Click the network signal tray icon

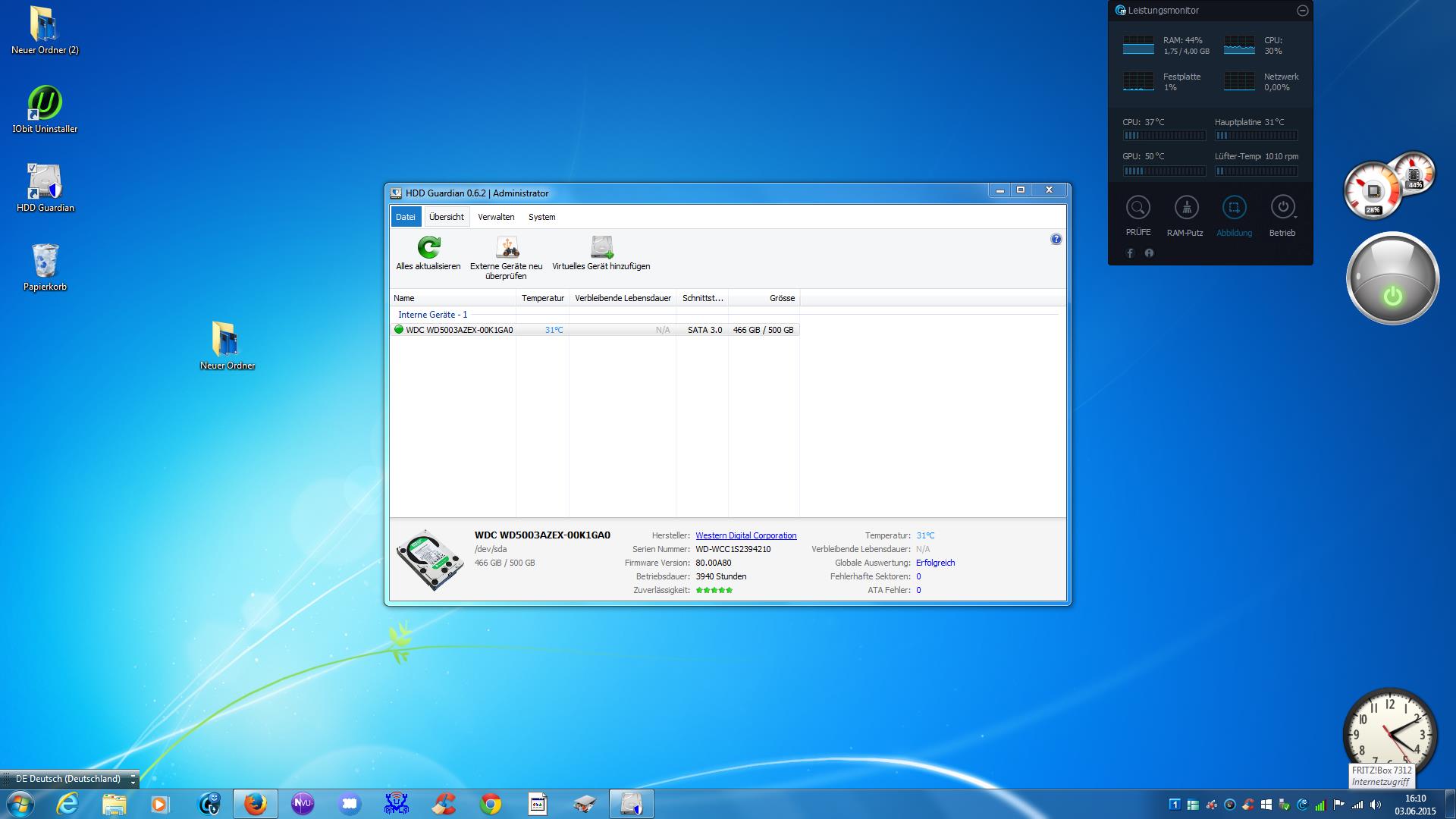click(1357, 805)
